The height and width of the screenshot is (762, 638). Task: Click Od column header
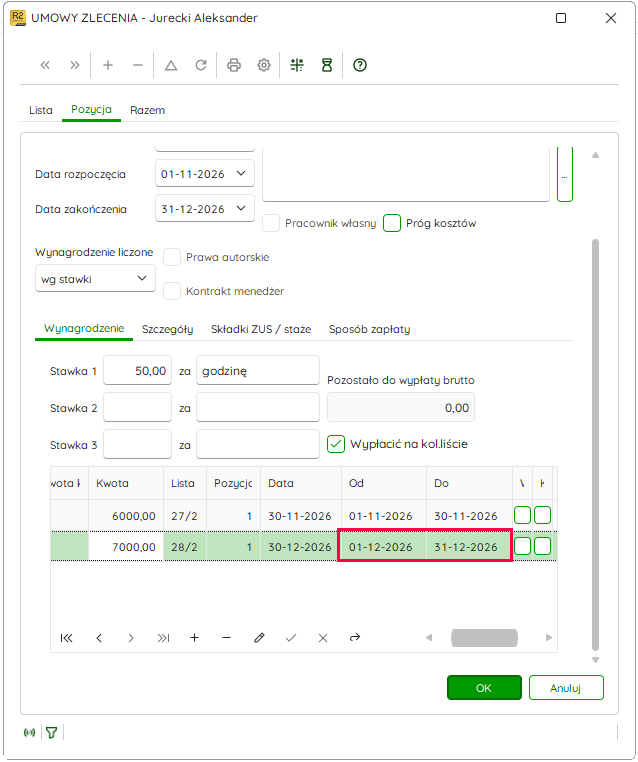[x=384, y=483]
